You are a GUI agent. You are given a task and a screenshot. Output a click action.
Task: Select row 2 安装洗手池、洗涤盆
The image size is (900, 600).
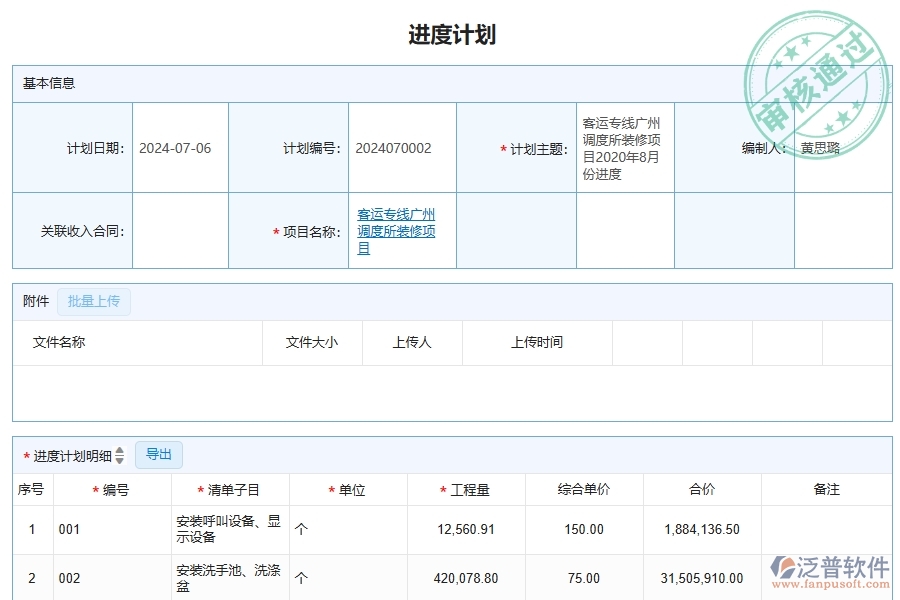coord(228,578)
